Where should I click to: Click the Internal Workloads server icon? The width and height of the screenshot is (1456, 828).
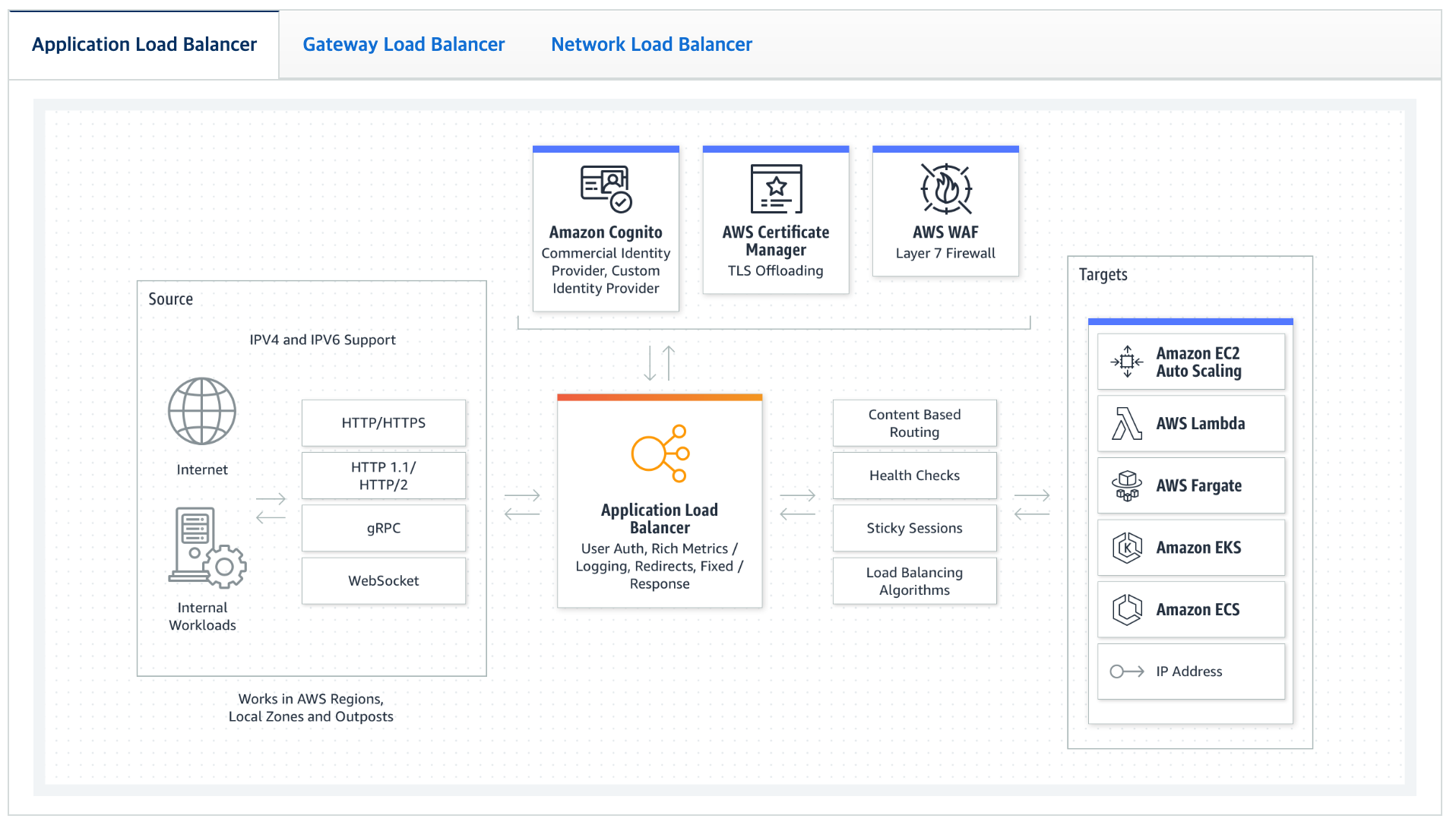[x=207, y=548]
